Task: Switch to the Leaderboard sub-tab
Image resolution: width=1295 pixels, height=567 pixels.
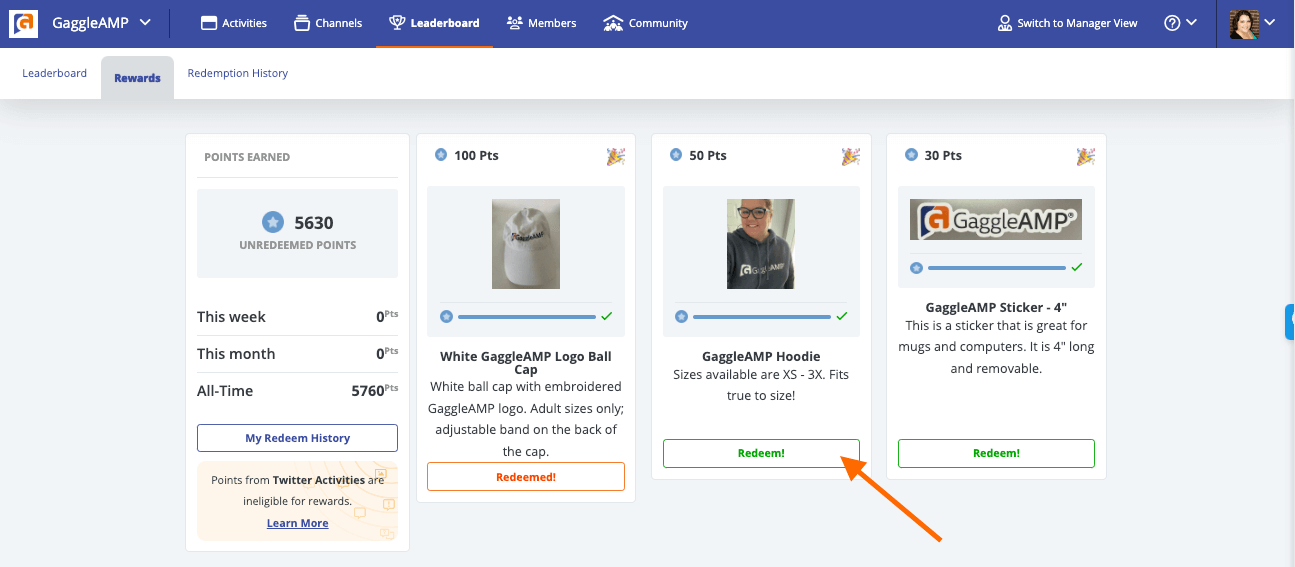Action: pyautogui.click(x=55, y=73)
